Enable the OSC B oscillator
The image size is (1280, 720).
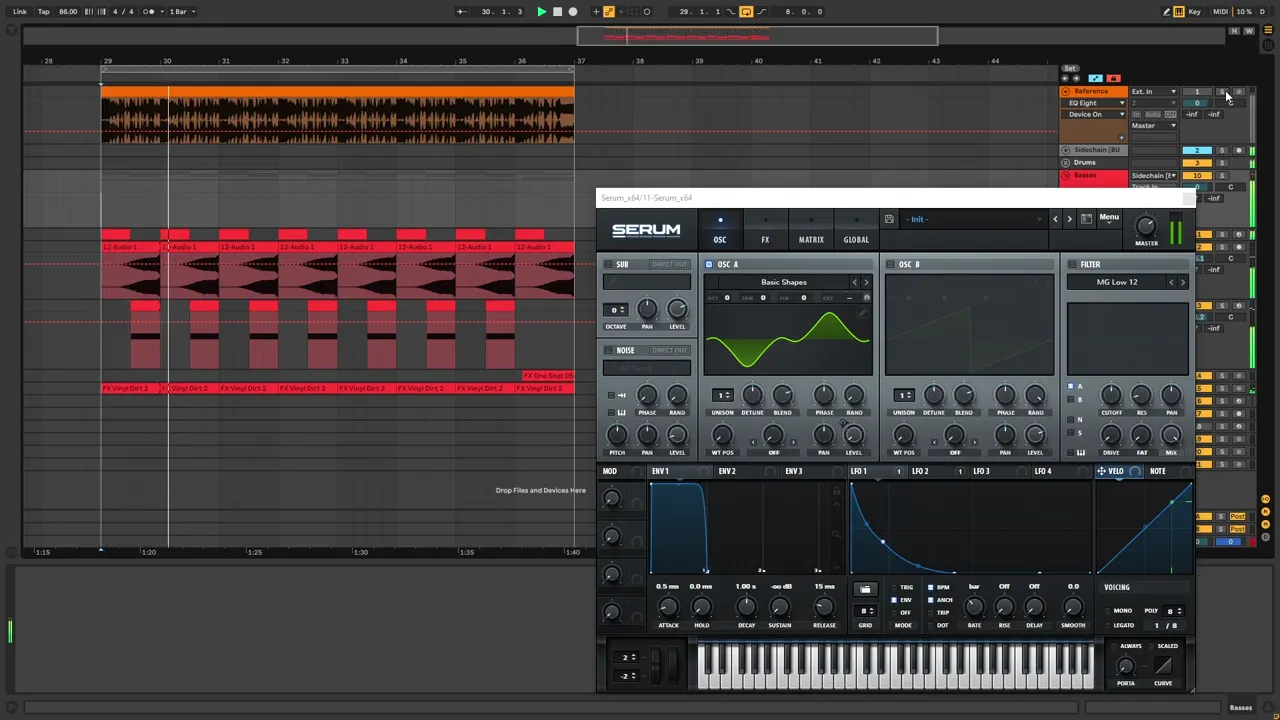pos(890,264)
